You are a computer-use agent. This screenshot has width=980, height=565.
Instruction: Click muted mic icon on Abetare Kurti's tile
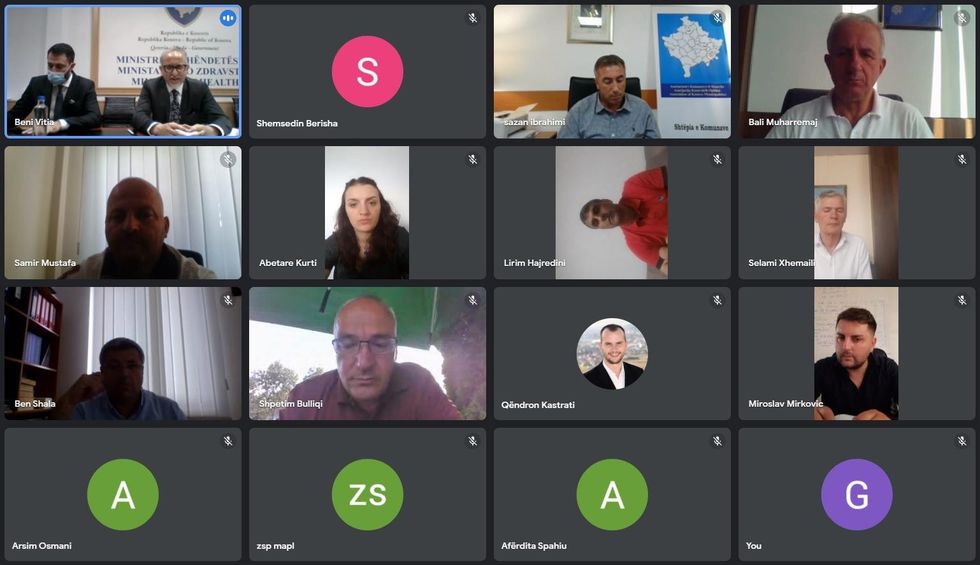pyautogui.click(x=473, y=159)
